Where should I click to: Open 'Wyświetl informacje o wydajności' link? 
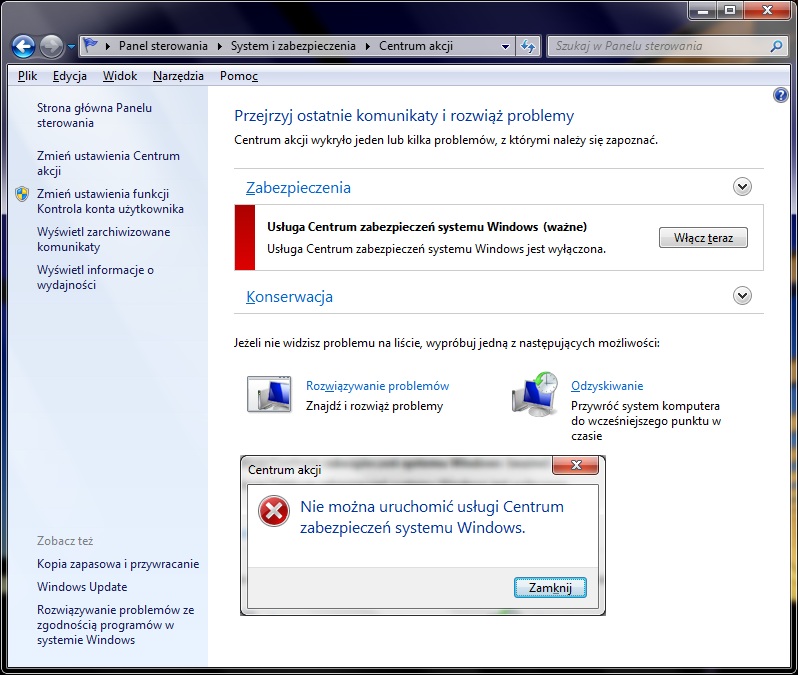pyautogui.click(x=95, y=277)
